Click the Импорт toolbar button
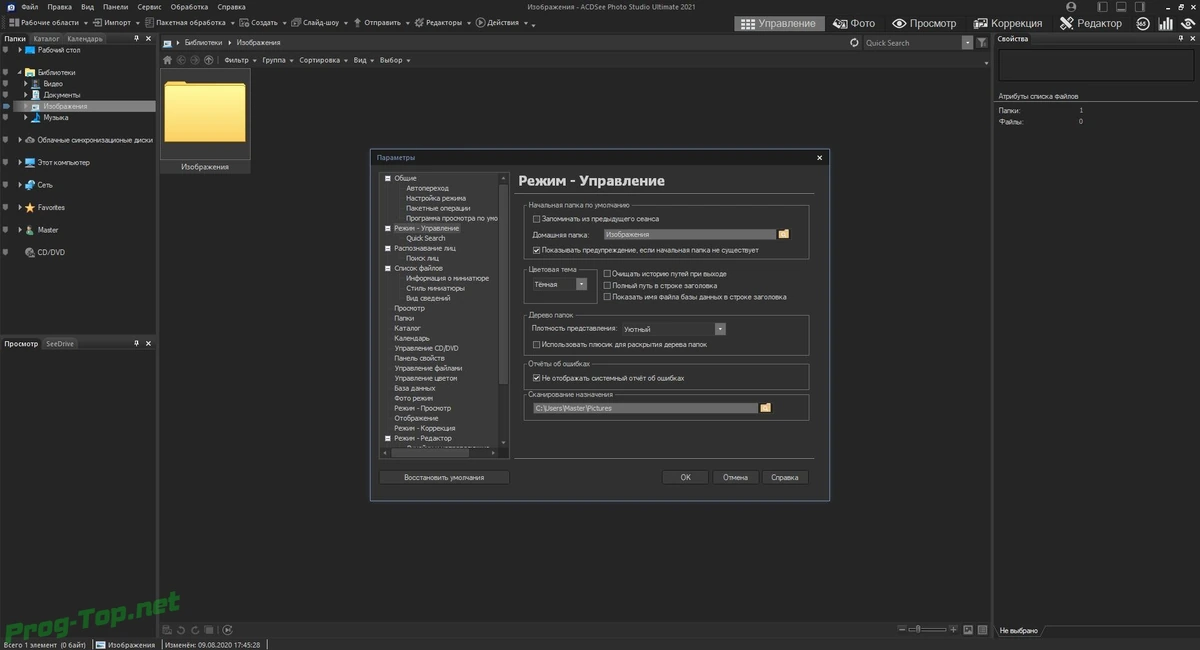Viewport: 1200px width, 650px height. [113, 22]
